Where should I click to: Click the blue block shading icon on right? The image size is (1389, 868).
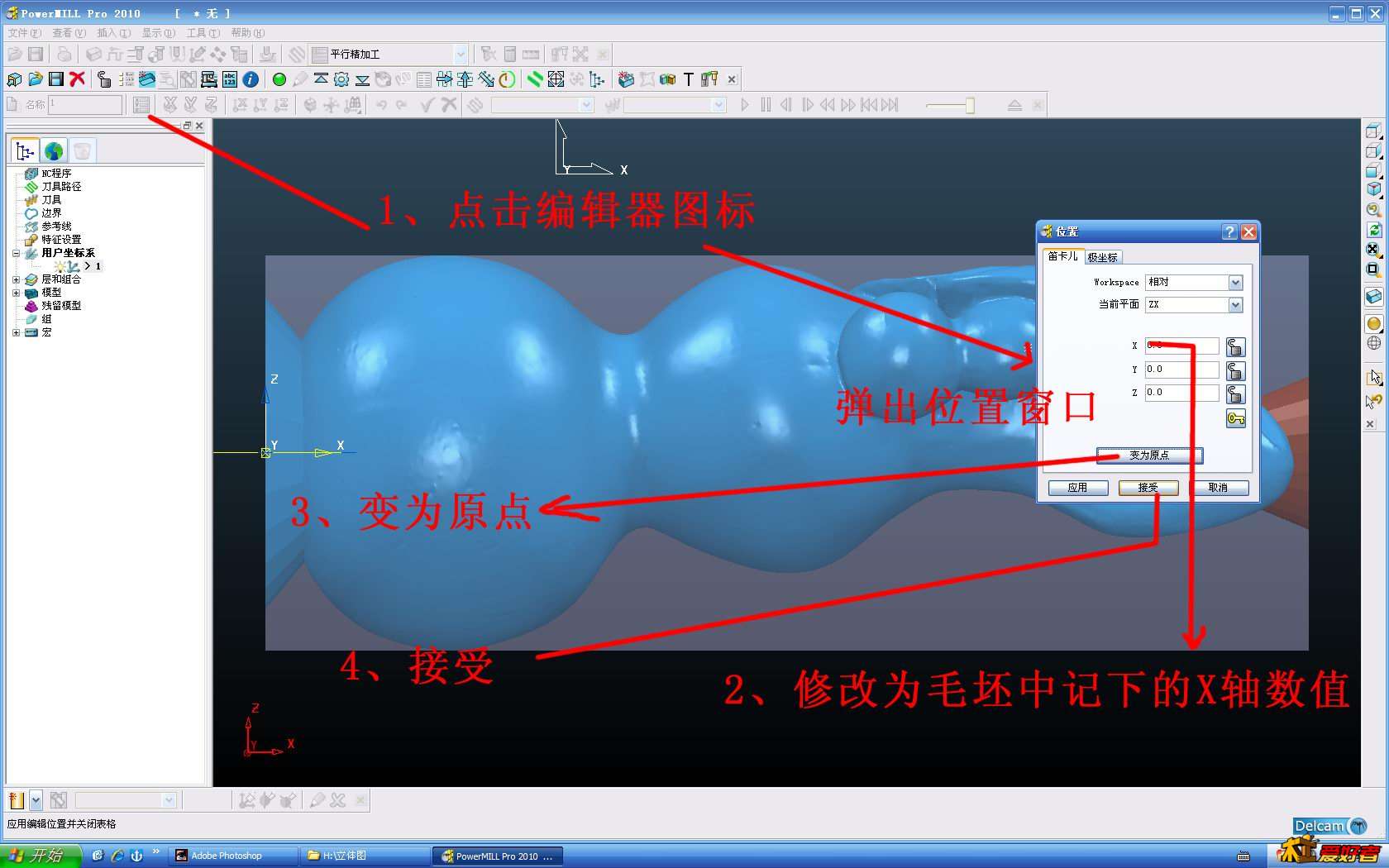coord(1373,296)
